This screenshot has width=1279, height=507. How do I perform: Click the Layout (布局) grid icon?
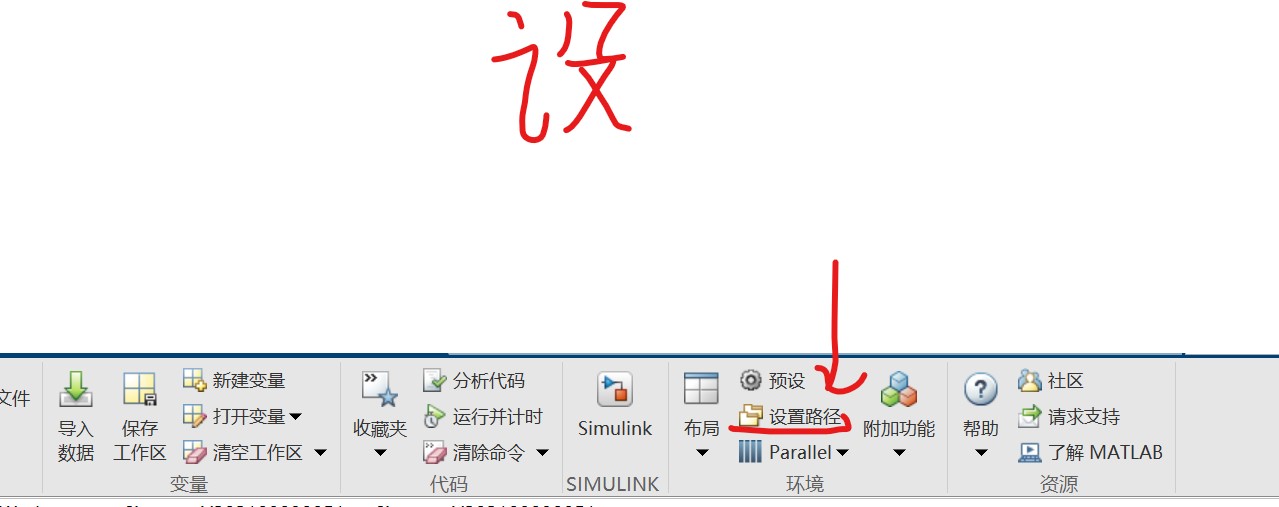click(x=701, y=389)
